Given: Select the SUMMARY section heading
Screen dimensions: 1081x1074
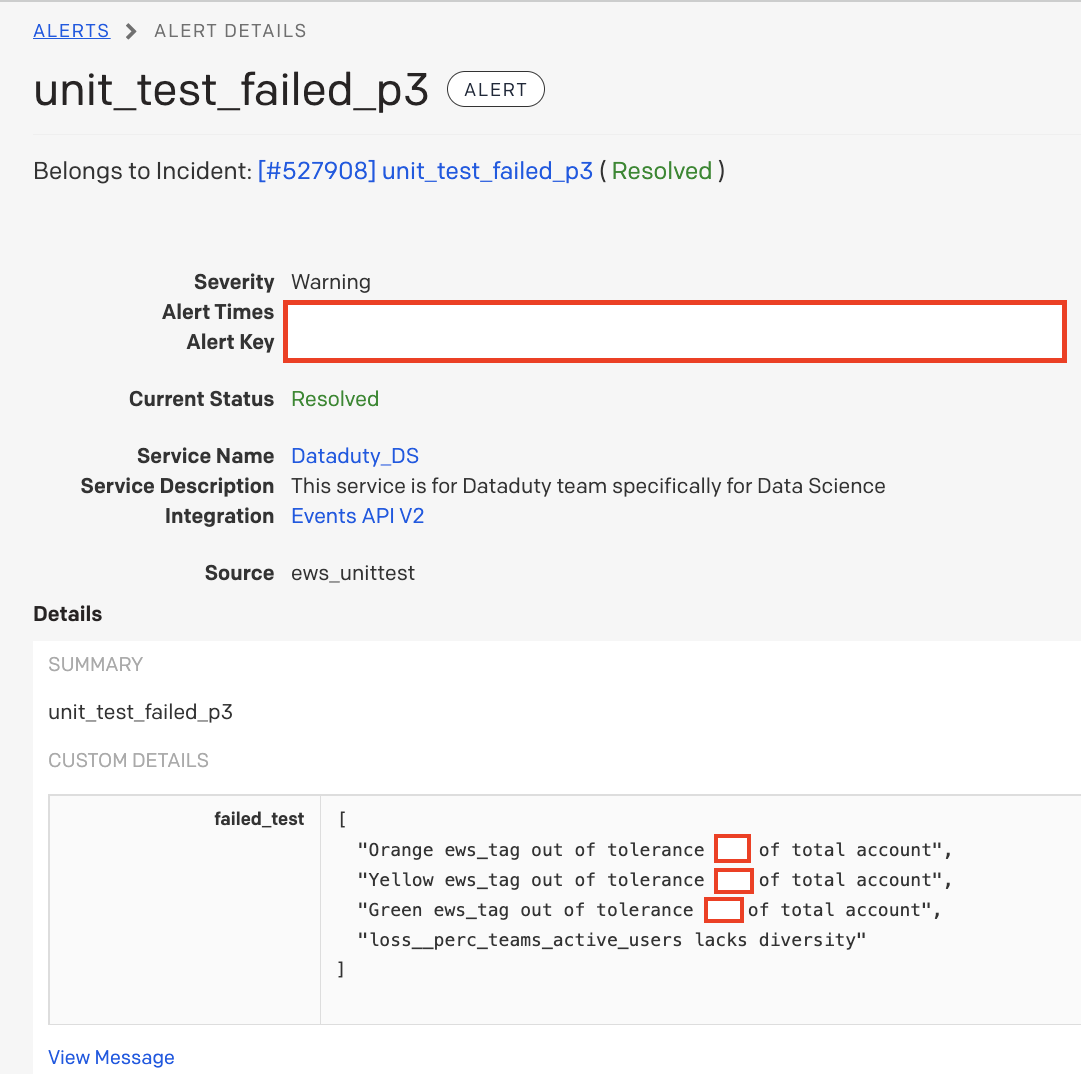Looking at the screenshot, I should click(x=96, y=664).
